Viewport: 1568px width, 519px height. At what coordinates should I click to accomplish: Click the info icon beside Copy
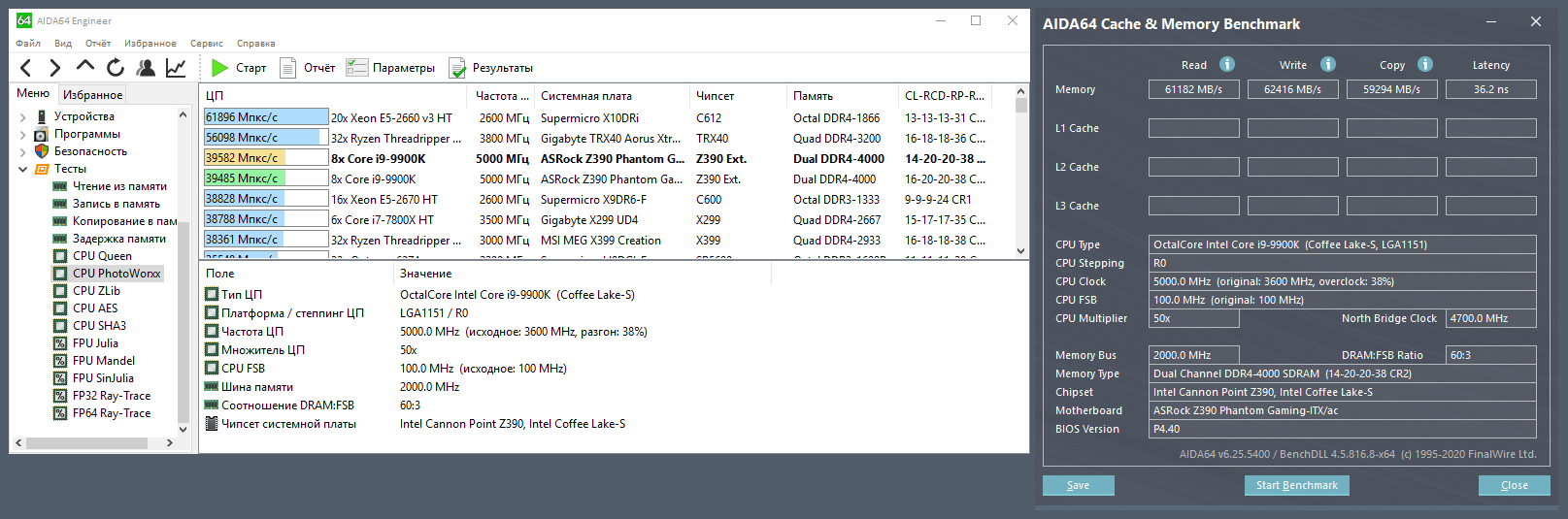(1425, 65)
